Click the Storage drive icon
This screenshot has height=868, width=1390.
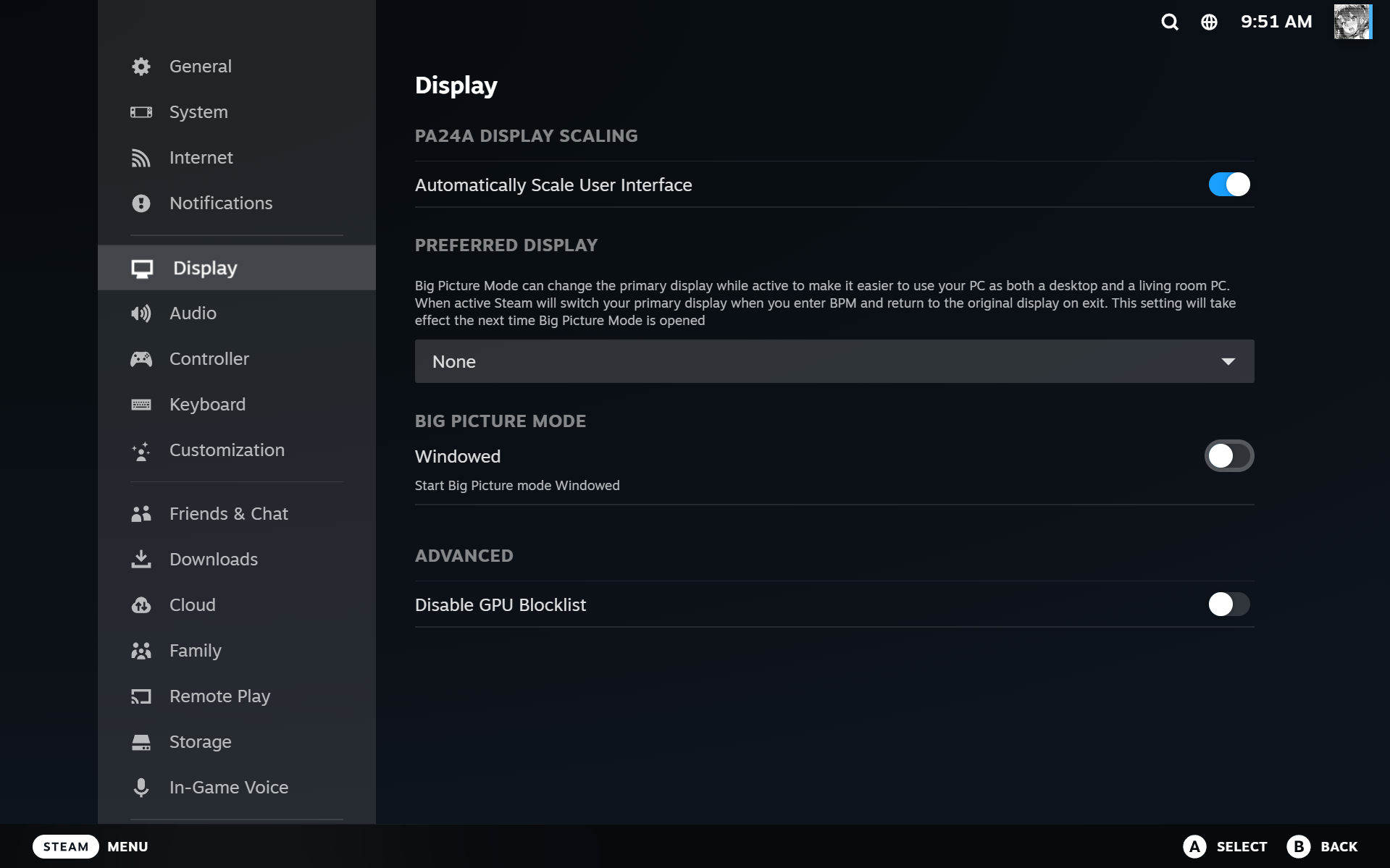[x=141, y=742]
